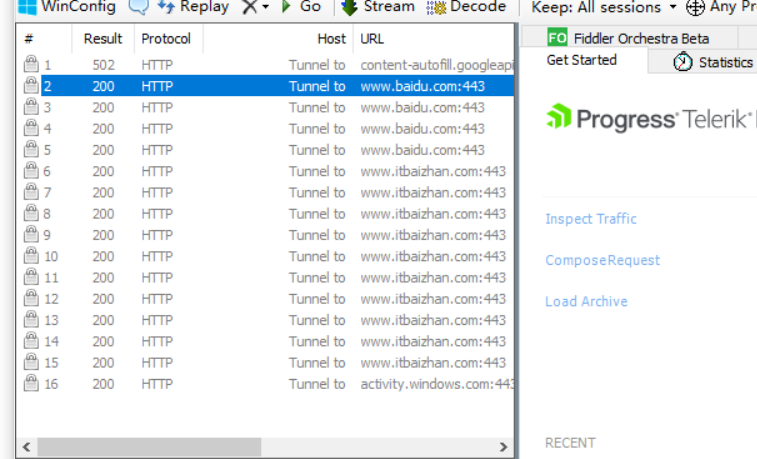Screen dimensions: 757x459
Task: Click the lock icon of session 11
Action: 31,277
